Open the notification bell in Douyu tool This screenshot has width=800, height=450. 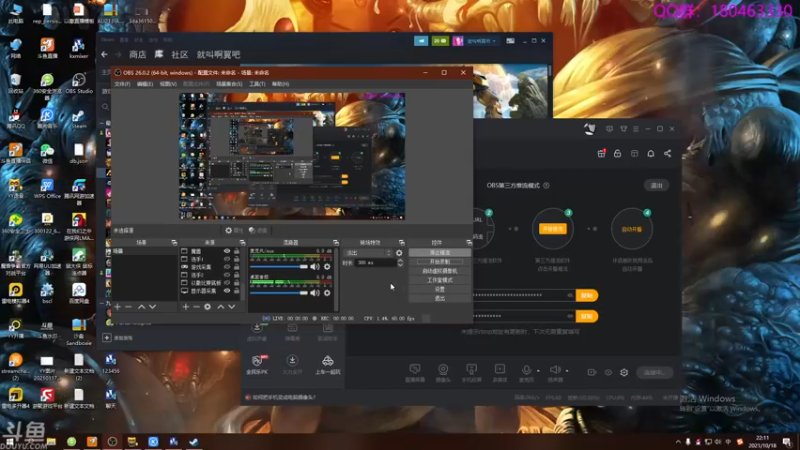point(651,153)
